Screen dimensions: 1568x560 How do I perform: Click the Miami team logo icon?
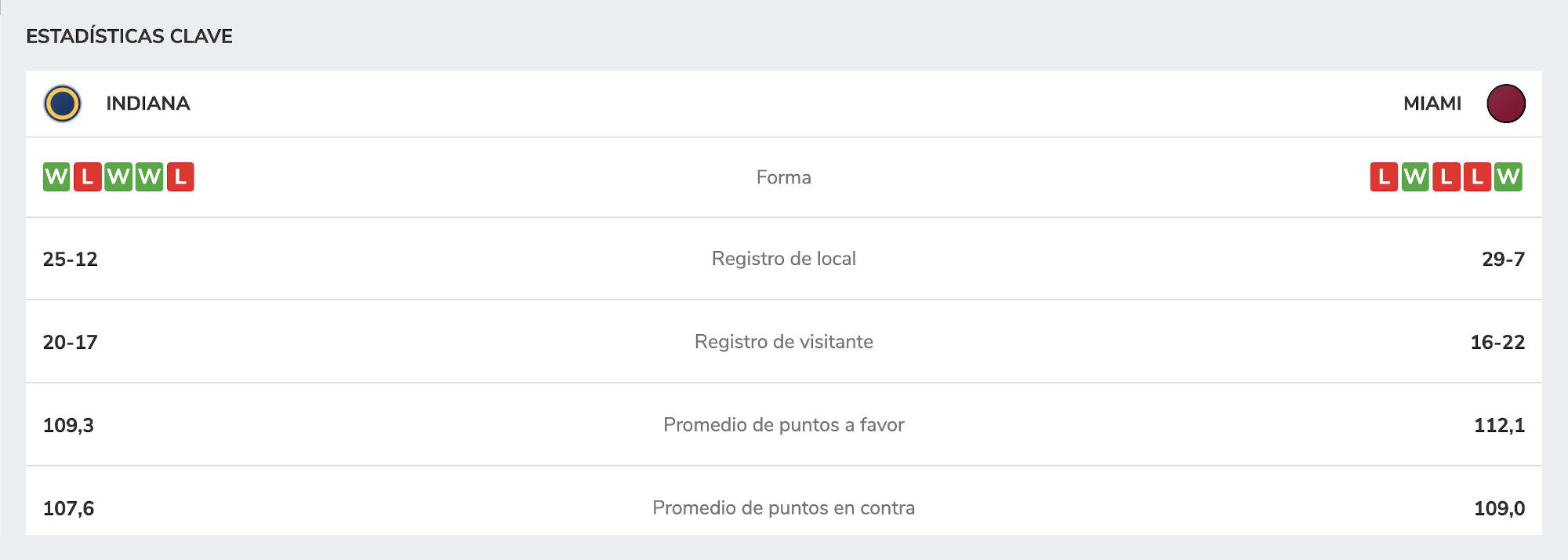click(1506, 104)
